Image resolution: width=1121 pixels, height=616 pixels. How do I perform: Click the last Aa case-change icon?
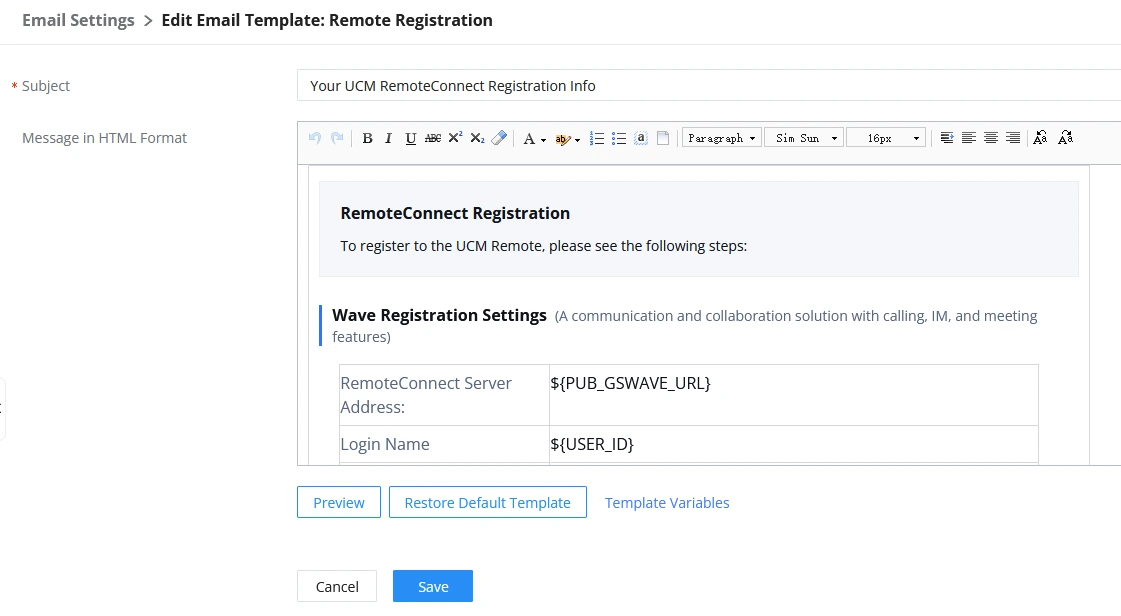click(x=1065, y=138)
